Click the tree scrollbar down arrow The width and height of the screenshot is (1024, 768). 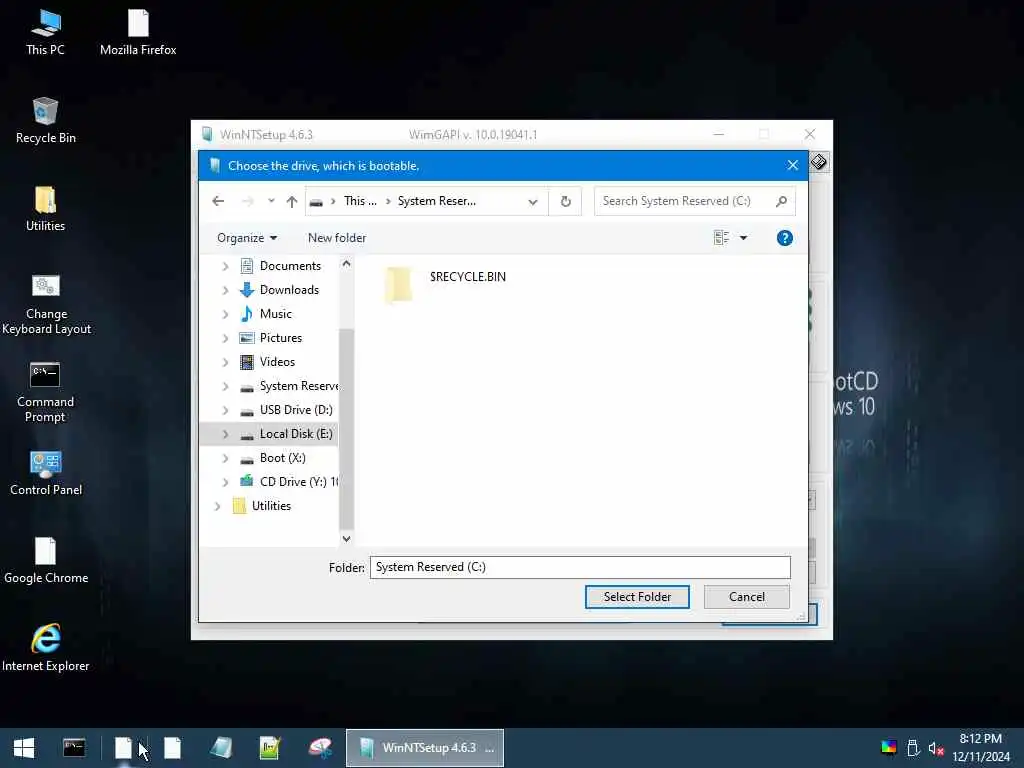tap(347, 539)
